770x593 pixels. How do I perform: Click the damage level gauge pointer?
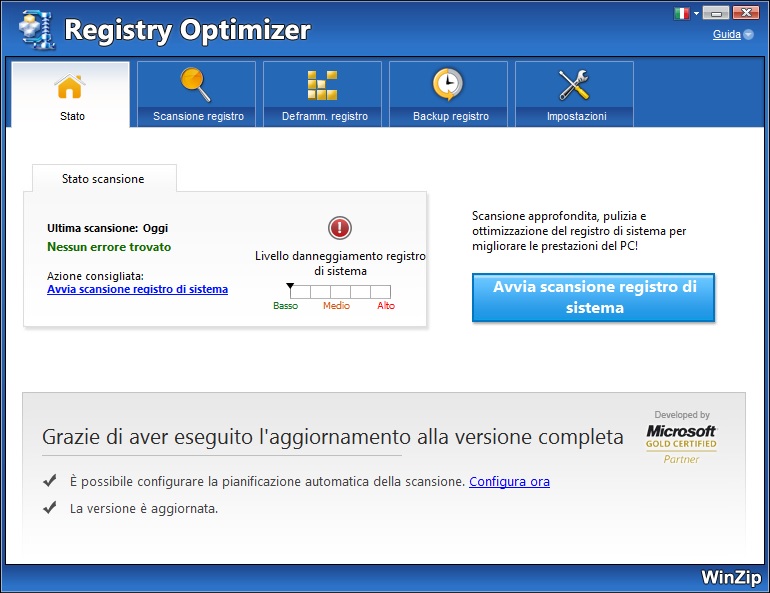[290, 286]
